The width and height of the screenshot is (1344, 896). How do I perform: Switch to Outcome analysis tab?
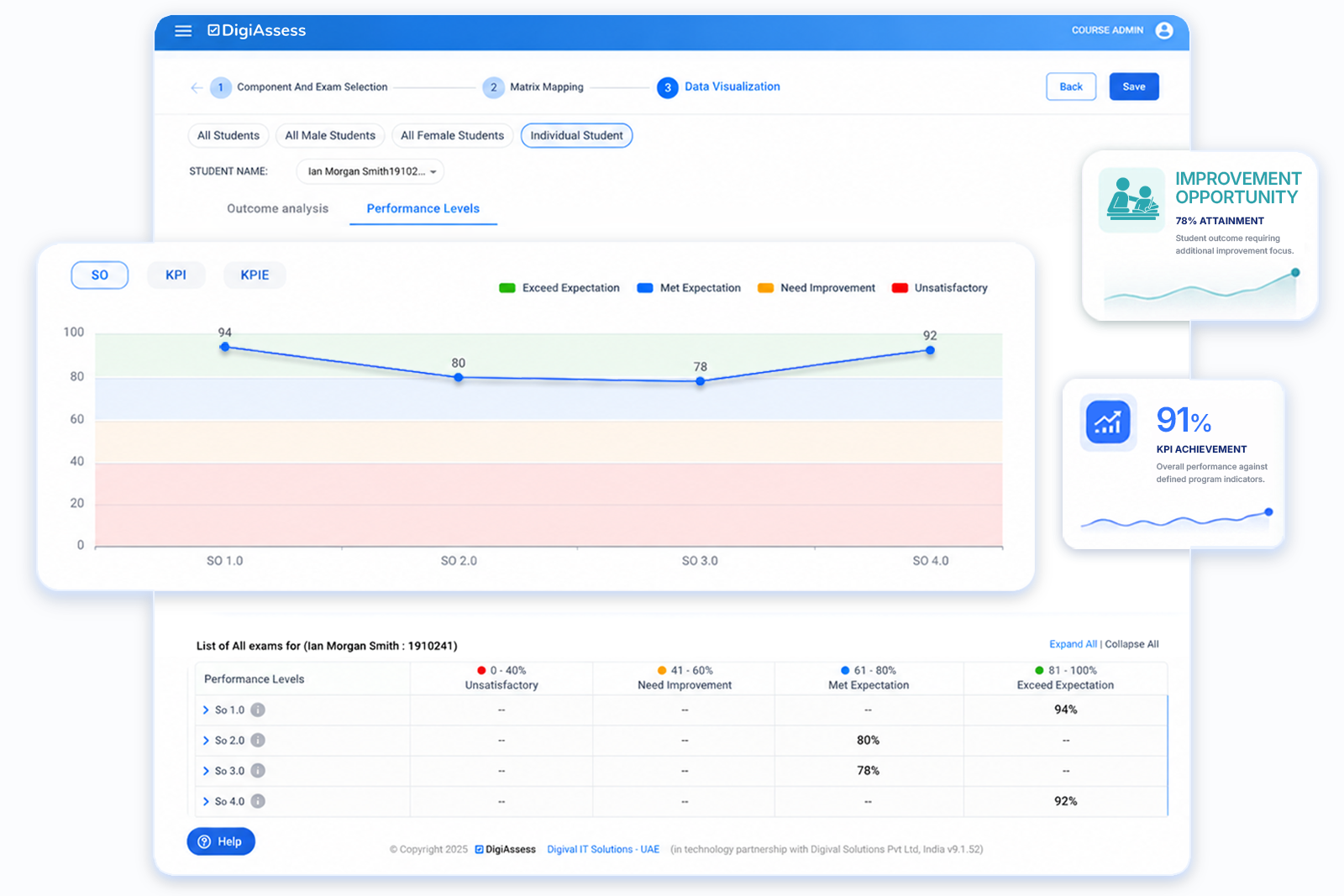pos(278,209)
